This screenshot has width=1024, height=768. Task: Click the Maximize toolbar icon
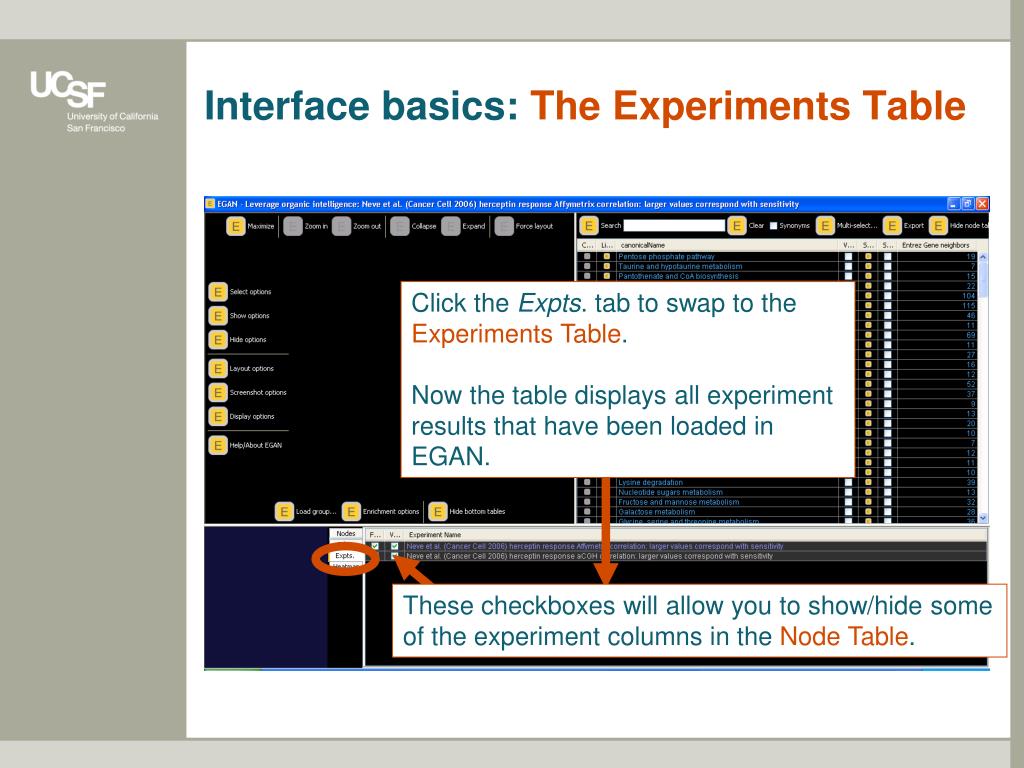pyautogui.click(x=235, y=226)
